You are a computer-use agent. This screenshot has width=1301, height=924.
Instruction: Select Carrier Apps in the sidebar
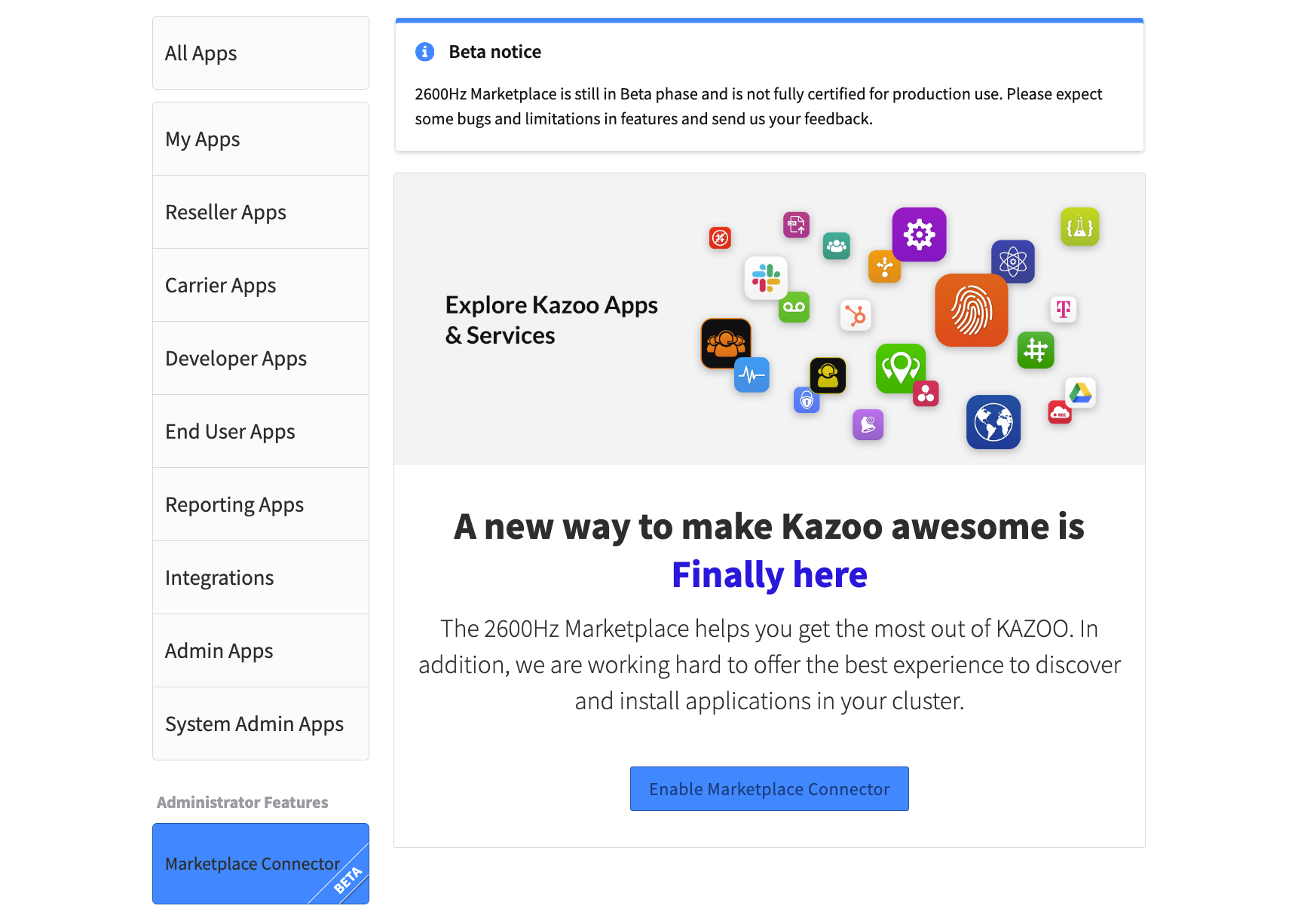(261, 285)
